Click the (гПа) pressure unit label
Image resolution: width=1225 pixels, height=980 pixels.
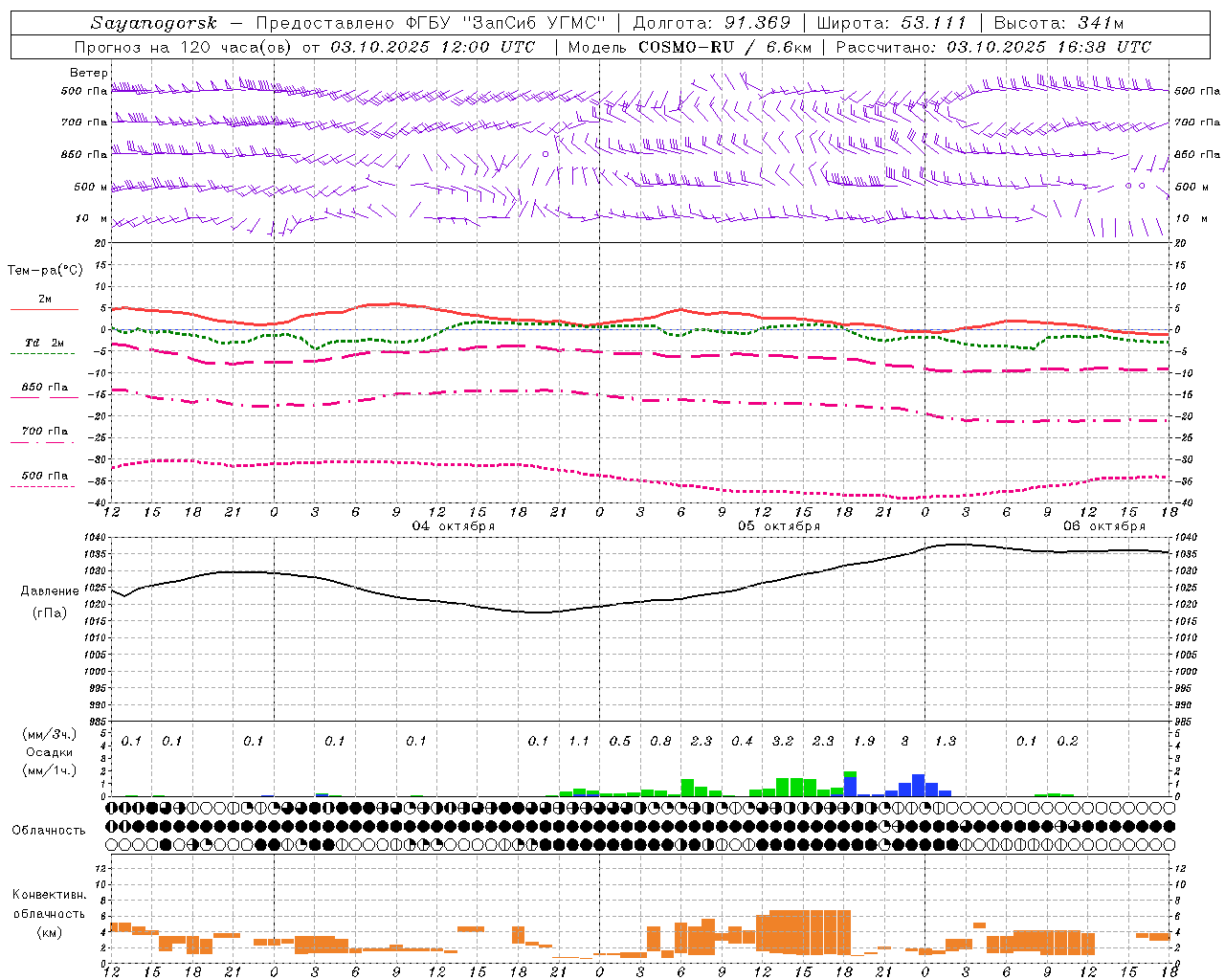pyautogui.click(x=50, y=613)
